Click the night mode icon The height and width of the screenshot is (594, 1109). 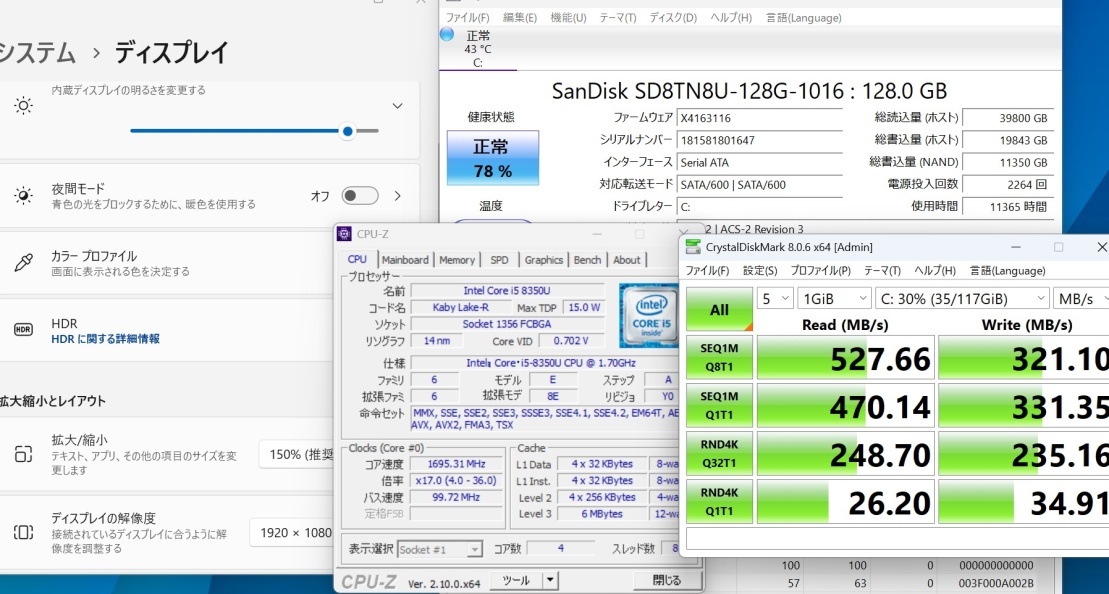coord(24,196)
